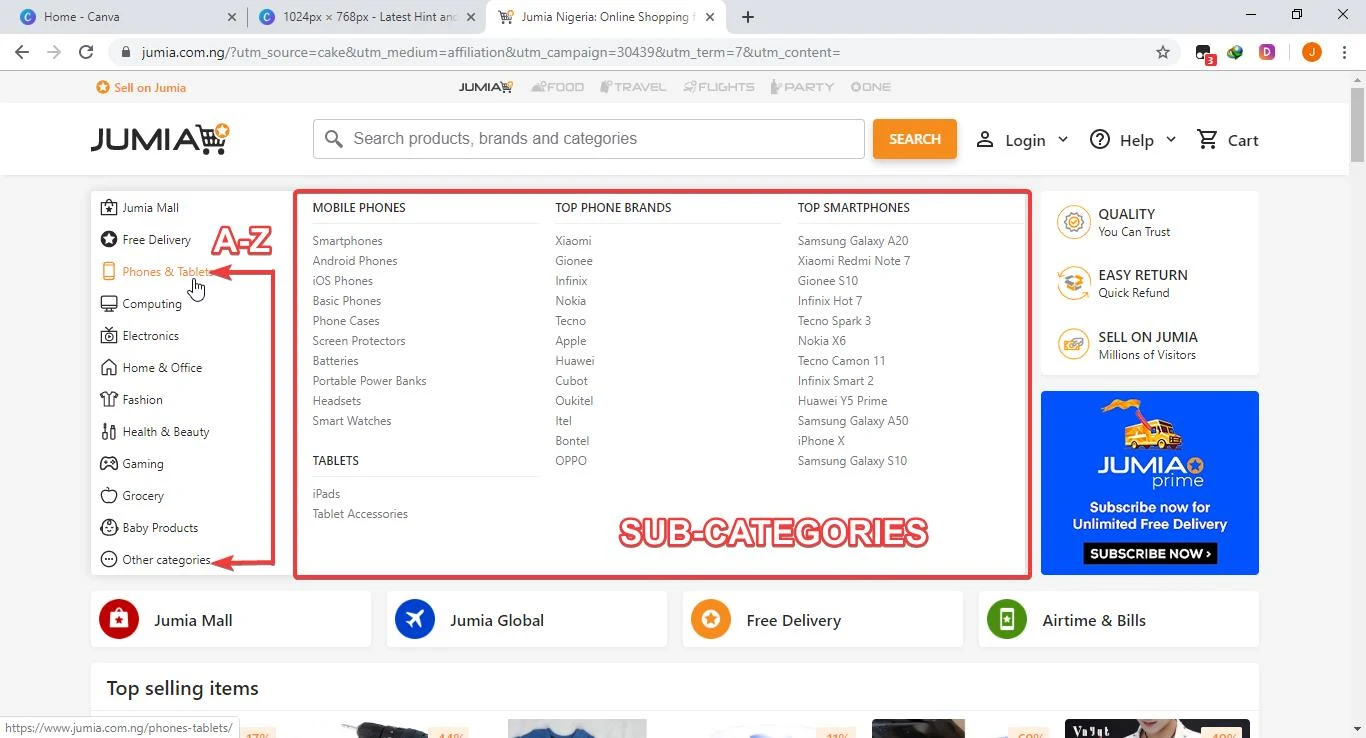Viewport: 1366px width, 738px height.
Task: Click the Baby Products icon
Action: 109,528
